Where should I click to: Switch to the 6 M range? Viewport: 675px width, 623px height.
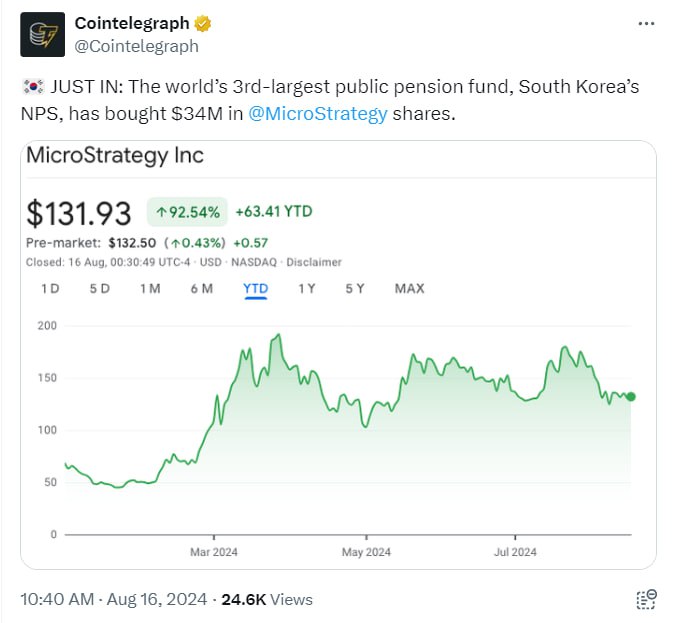tap(202, 288)
